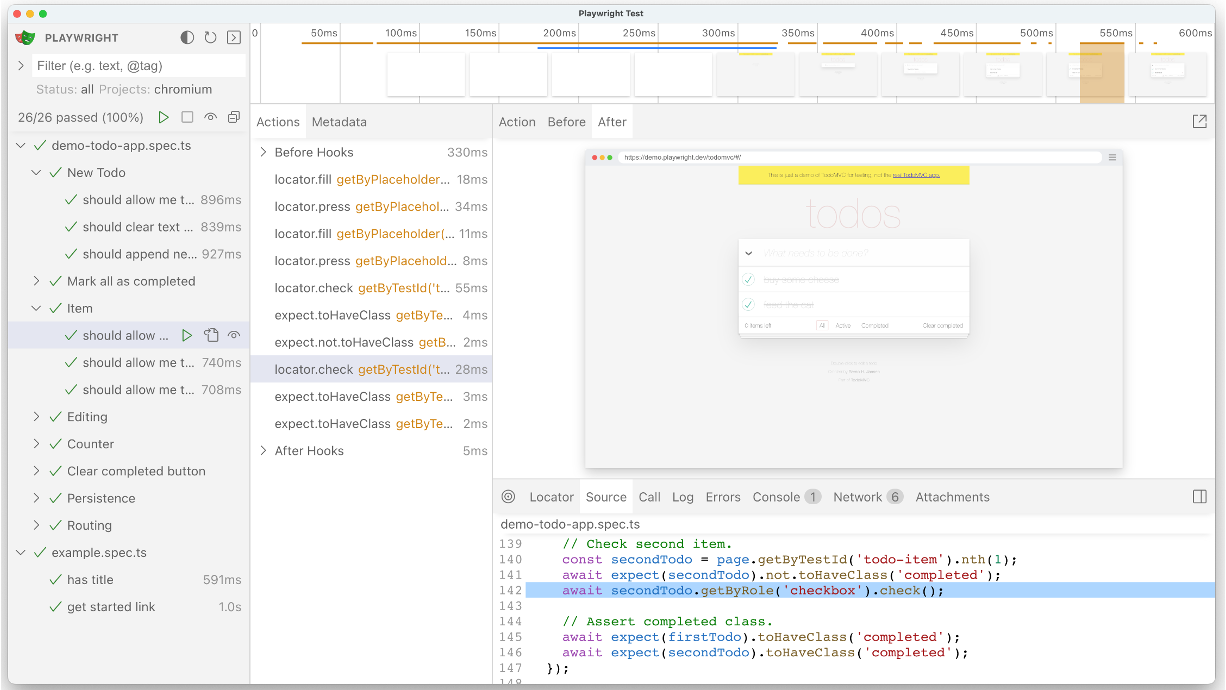
Task: Select the 'Active' filter in snapshot
Action: (842, 326)
